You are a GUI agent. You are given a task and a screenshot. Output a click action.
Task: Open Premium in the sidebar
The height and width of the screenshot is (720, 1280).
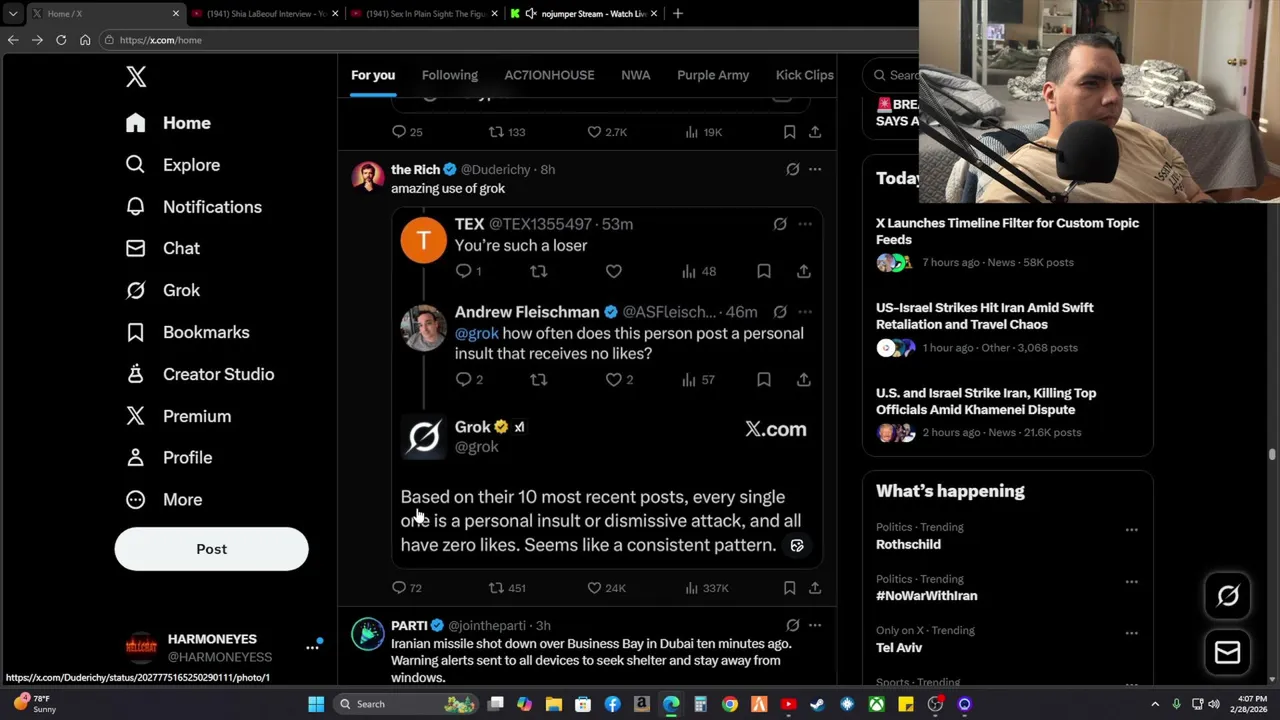pyautogui.click(x=178, y=416)
